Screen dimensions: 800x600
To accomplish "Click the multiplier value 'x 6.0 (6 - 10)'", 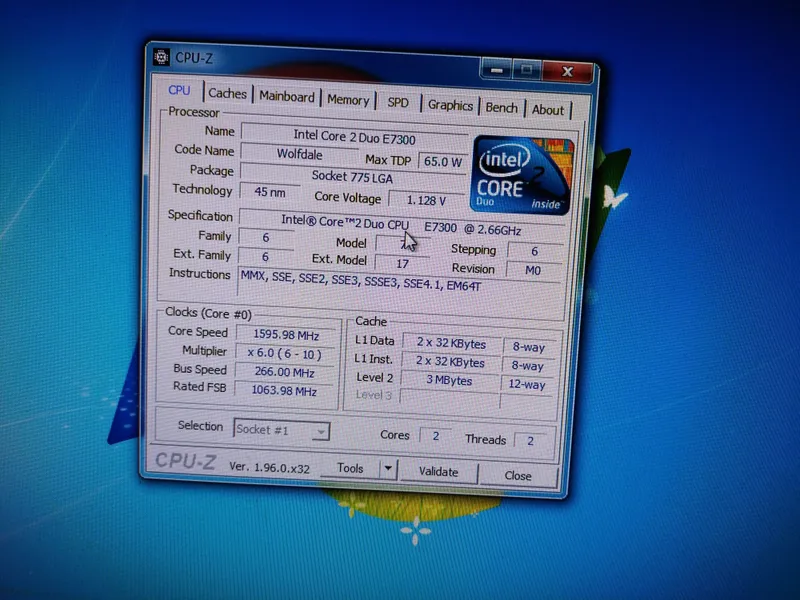I will pos(285,354).
